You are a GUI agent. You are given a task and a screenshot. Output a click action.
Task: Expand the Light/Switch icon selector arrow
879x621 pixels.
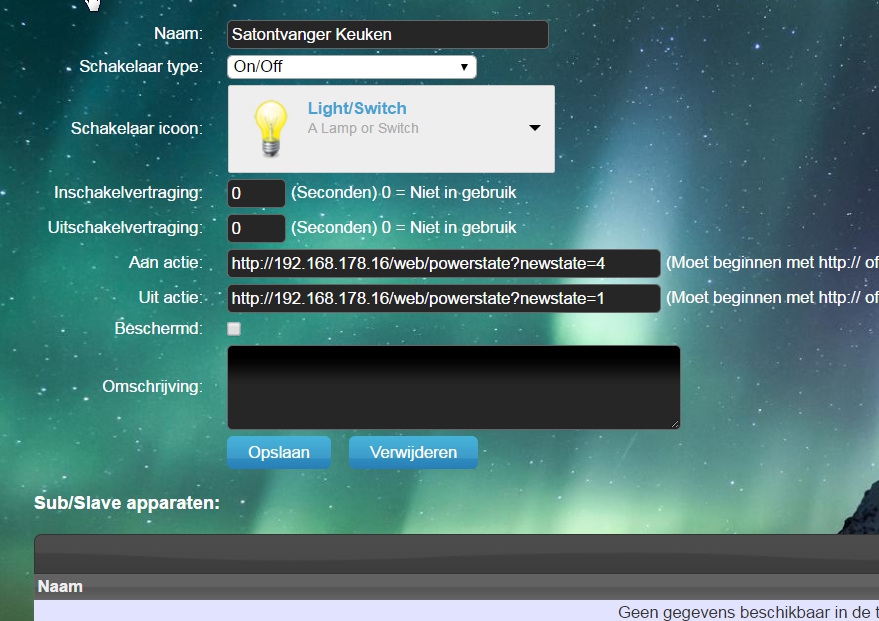535,128
